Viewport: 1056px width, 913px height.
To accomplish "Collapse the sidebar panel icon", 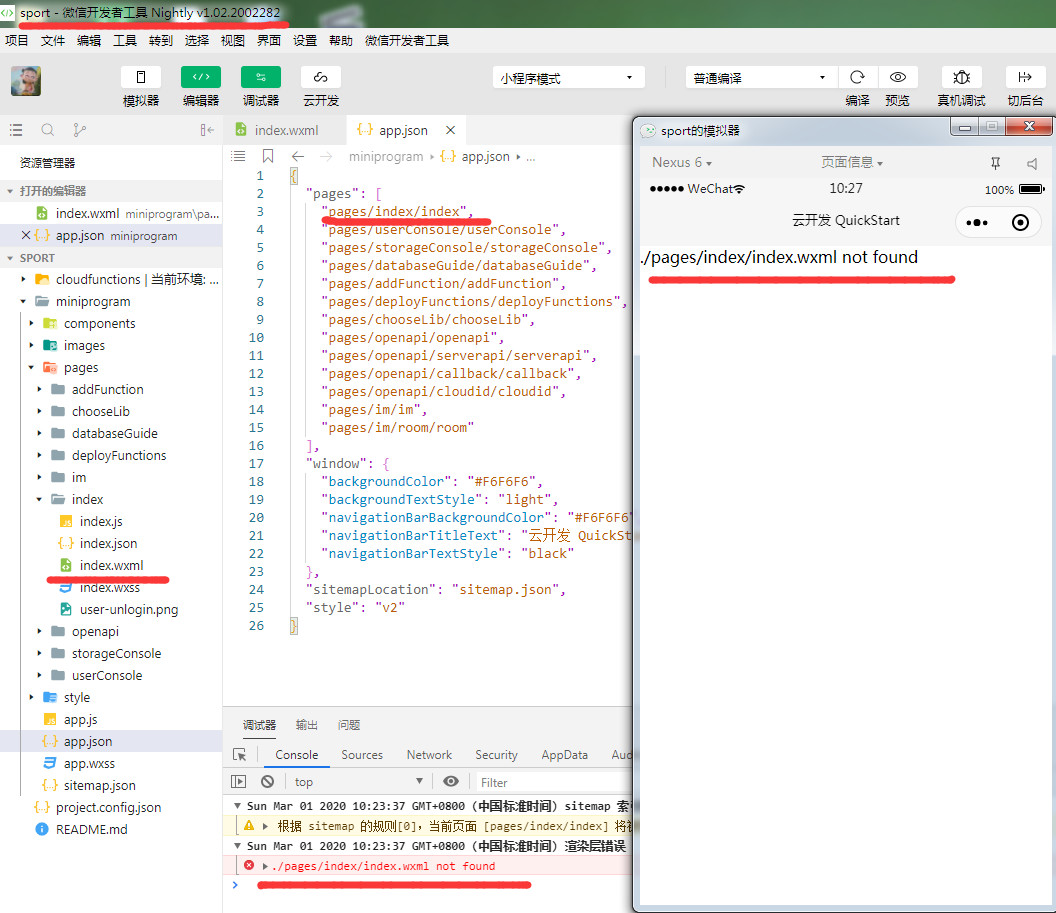I will (207, 130).
